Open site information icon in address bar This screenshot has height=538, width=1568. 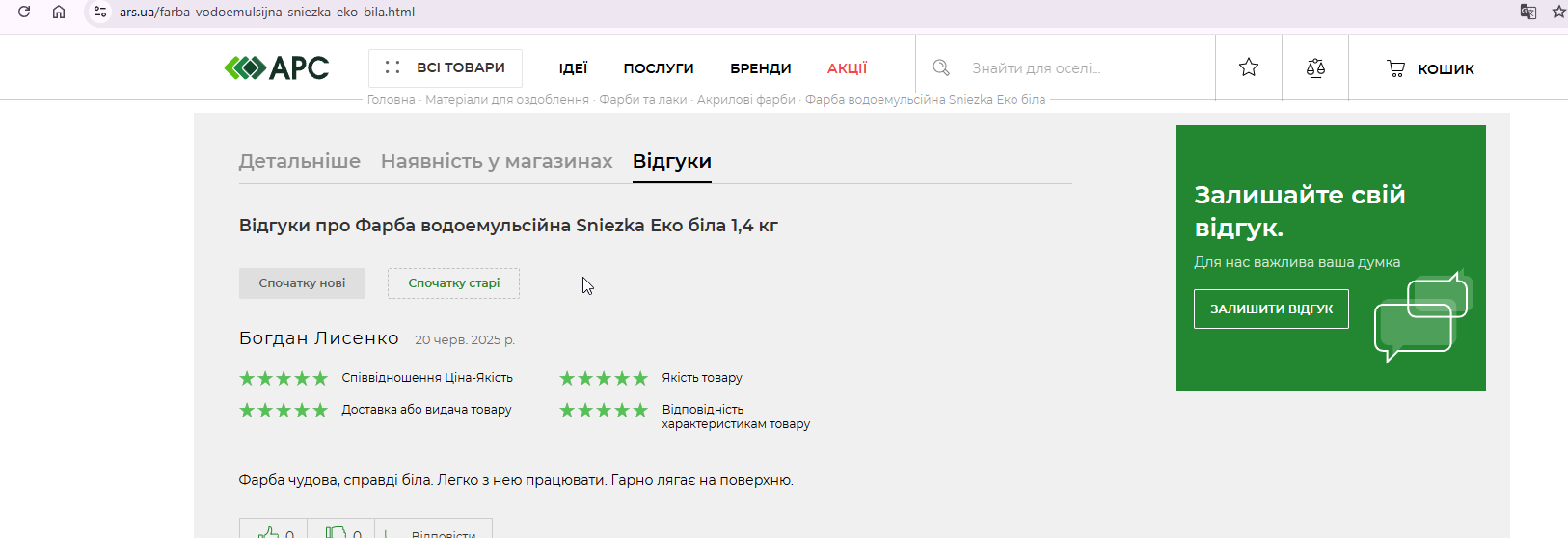pyautogui.click(x=100, y=12)
